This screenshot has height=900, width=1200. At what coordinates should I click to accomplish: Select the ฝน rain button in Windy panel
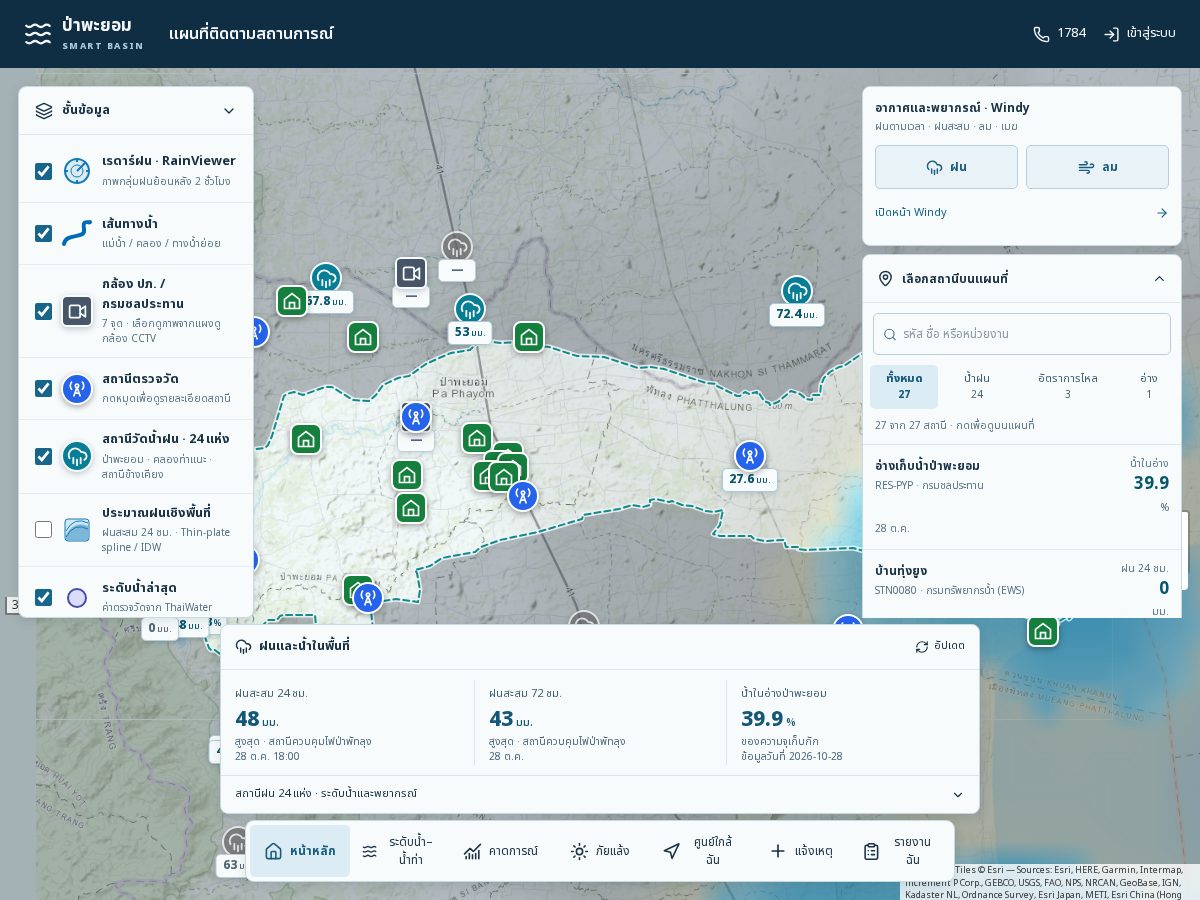click(x=946, y=167)
